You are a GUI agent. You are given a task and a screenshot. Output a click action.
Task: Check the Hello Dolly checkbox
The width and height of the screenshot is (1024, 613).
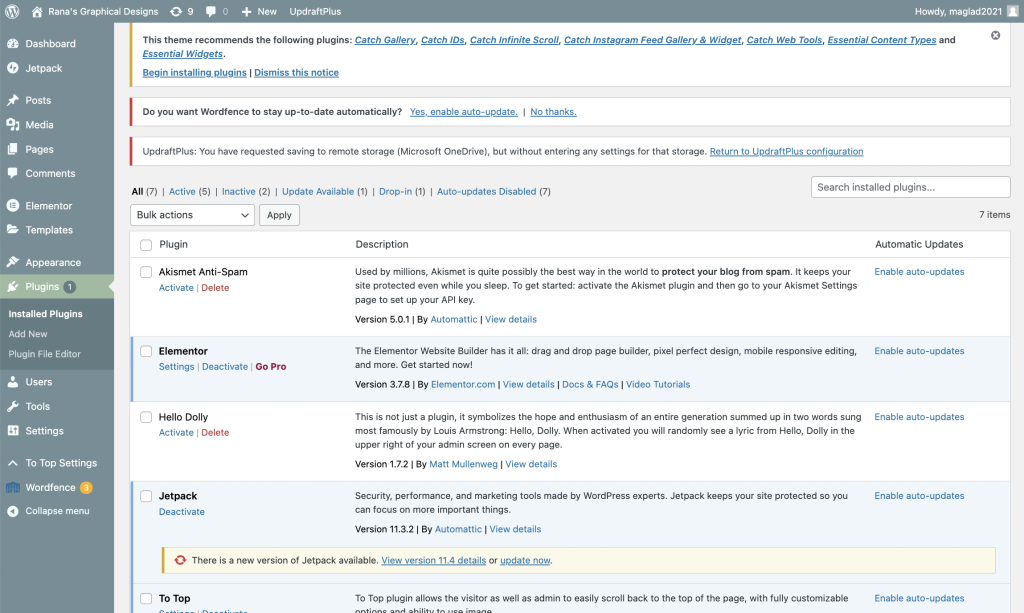click(146, 417)
